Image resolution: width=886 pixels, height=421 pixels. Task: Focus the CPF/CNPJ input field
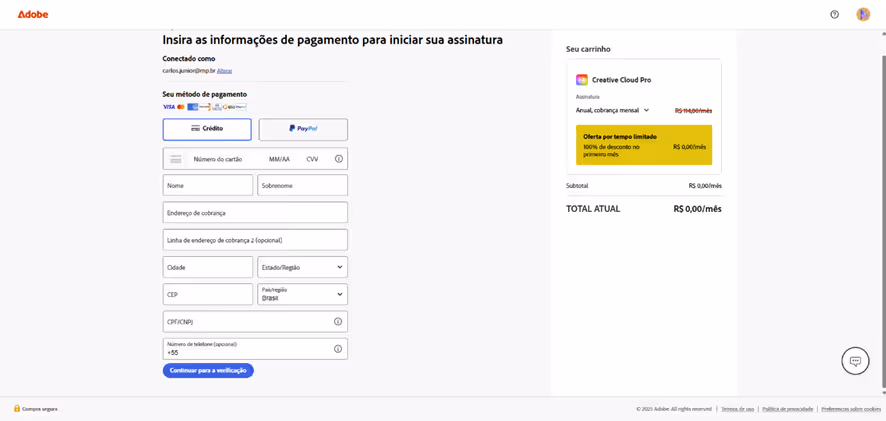pyautogui.click(x=255, y=322)
